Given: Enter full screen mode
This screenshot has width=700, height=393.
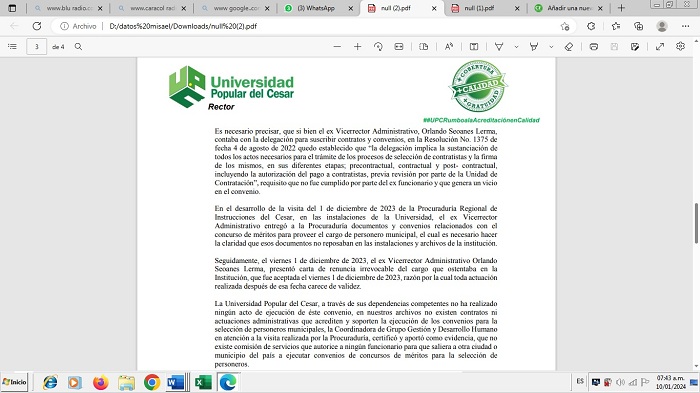Looking at the screenshot, I should point(660,46).
